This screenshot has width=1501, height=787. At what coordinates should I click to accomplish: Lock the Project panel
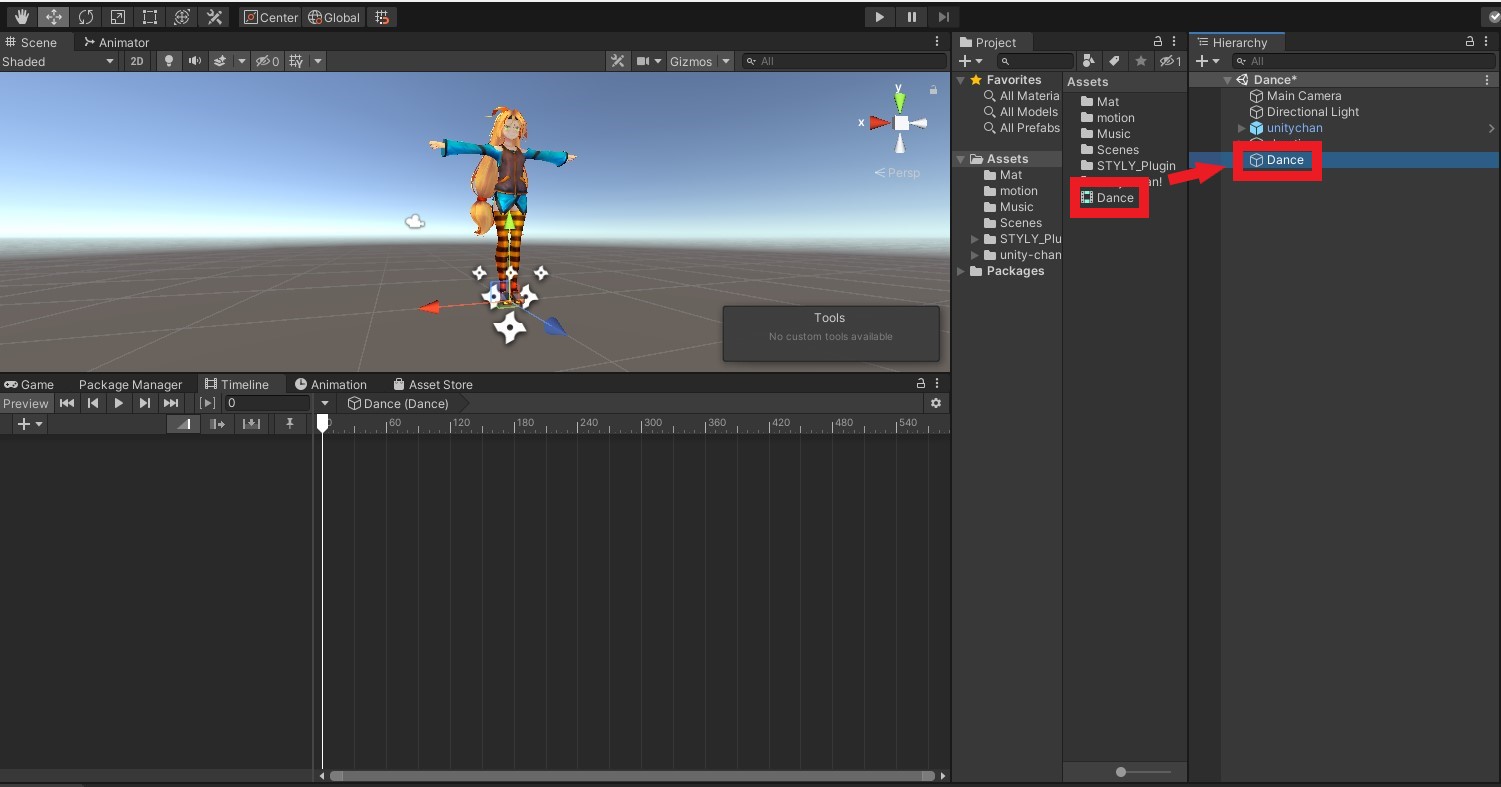(1158, 42)
